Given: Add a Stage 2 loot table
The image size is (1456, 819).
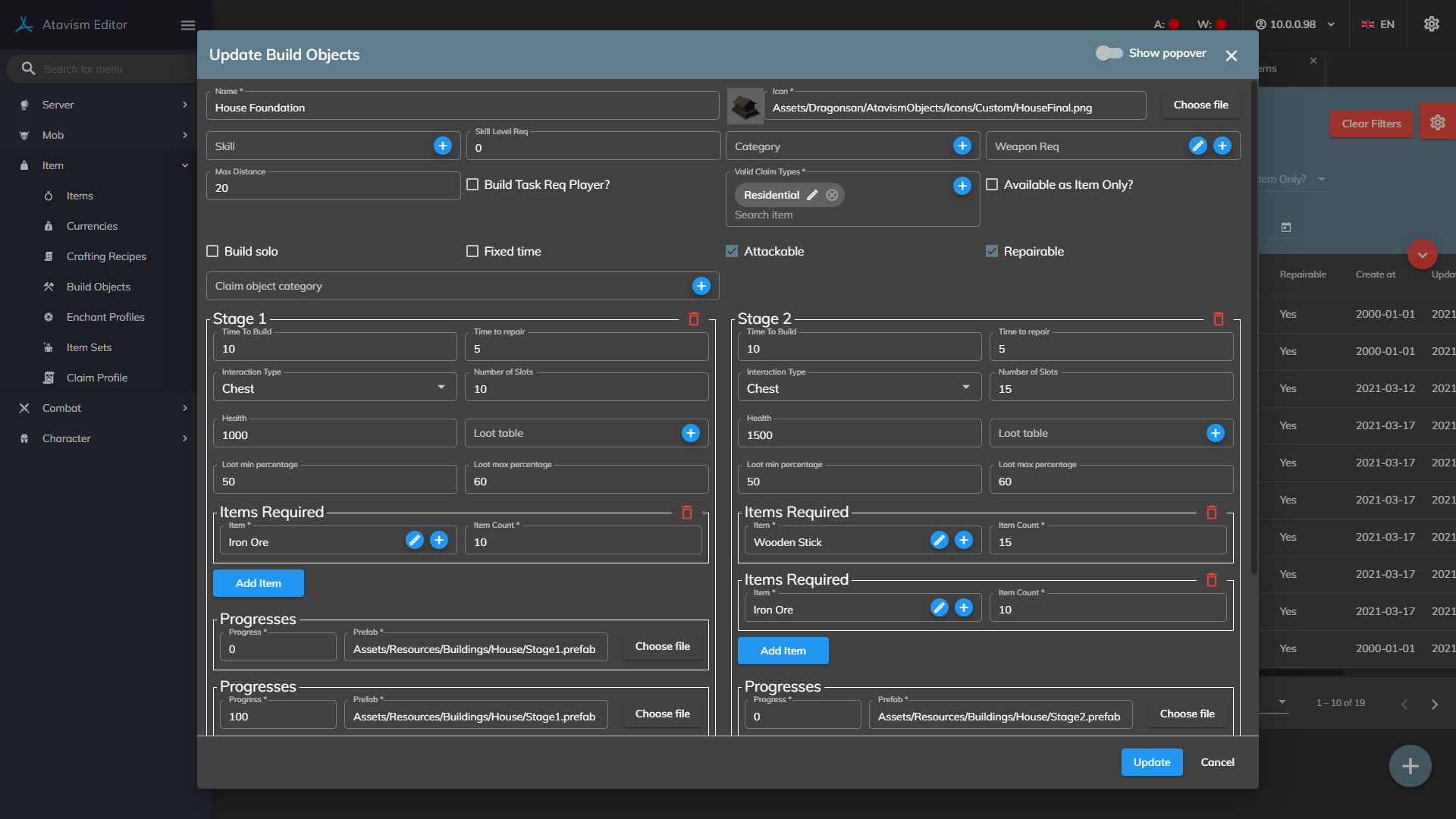Looking at the screenshot, I should (x=1215, y=433).
